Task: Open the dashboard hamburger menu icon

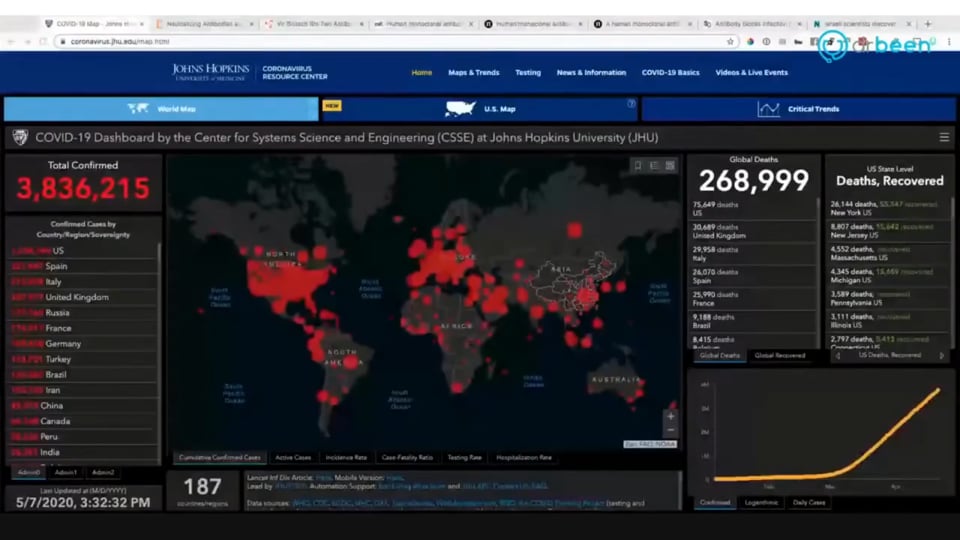Action: click(944, 137)
